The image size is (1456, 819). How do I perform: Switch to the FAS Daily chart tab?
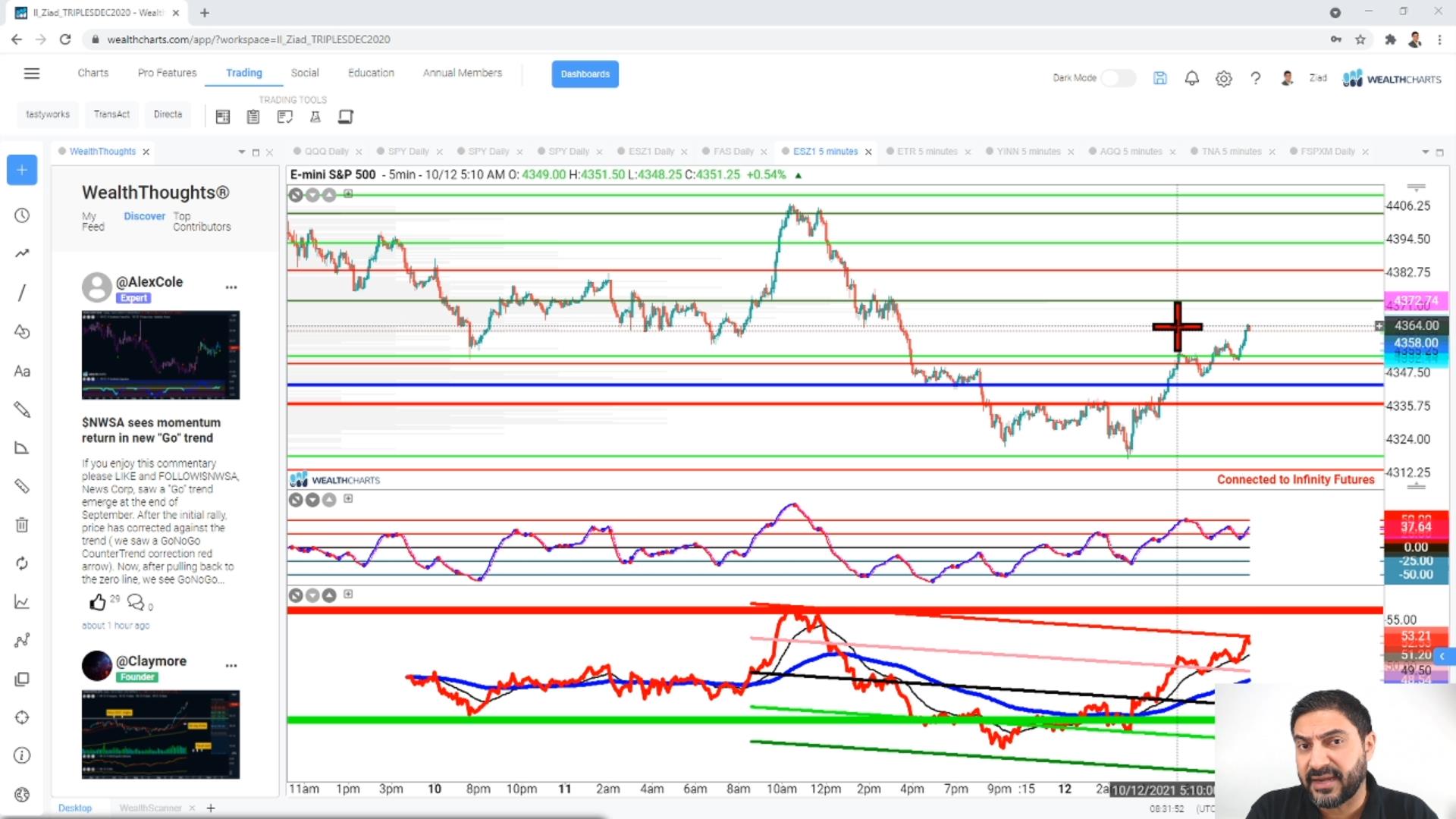click(733, 152)
